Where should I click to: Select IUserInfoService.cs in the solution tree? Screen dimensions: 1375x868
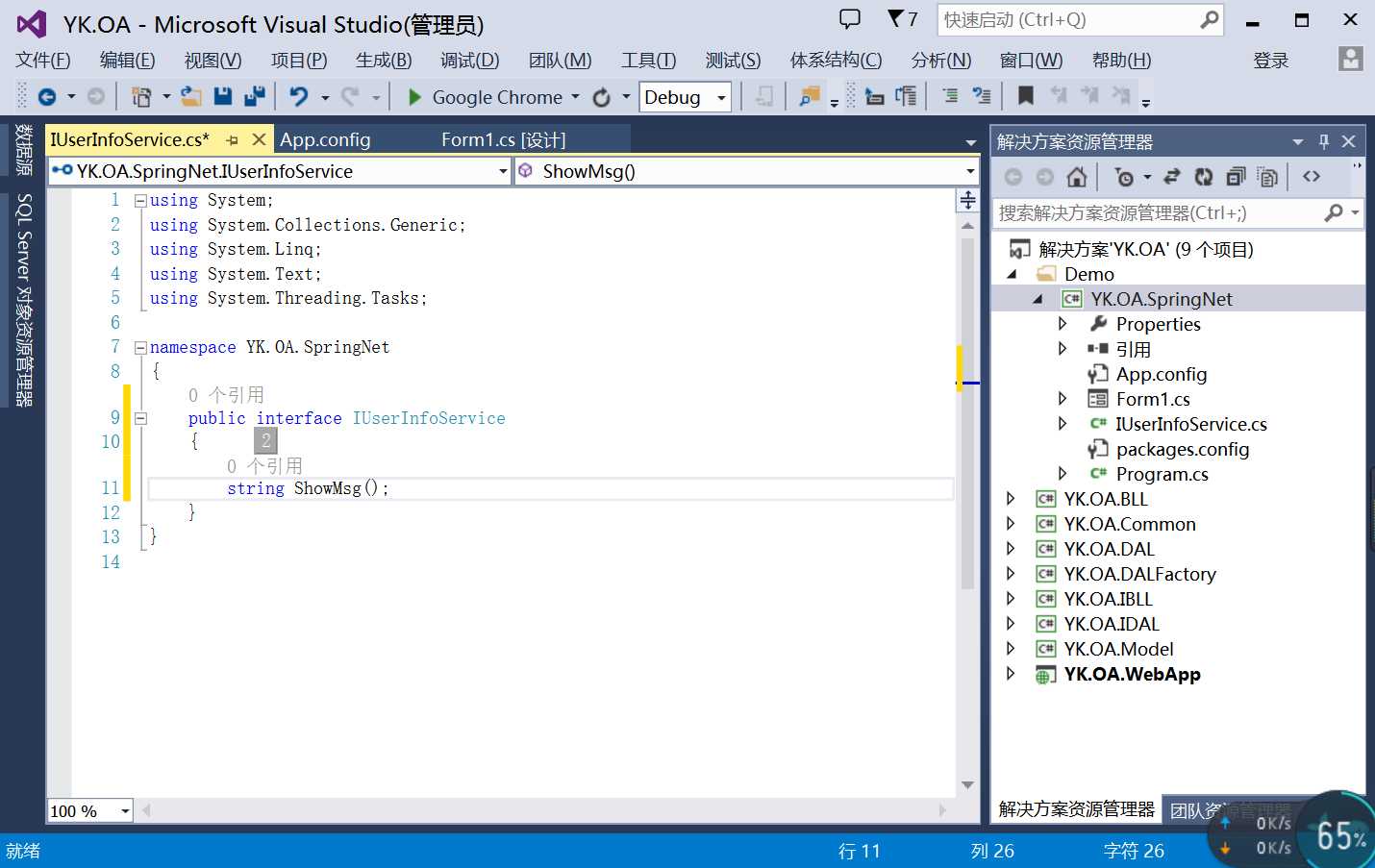[x=1191, y=424]
